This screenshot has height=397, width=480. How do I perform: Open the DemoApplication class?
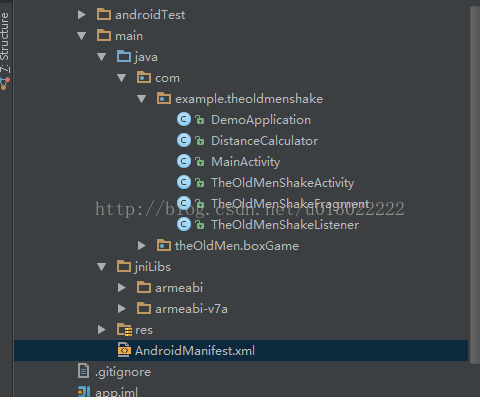261,120
